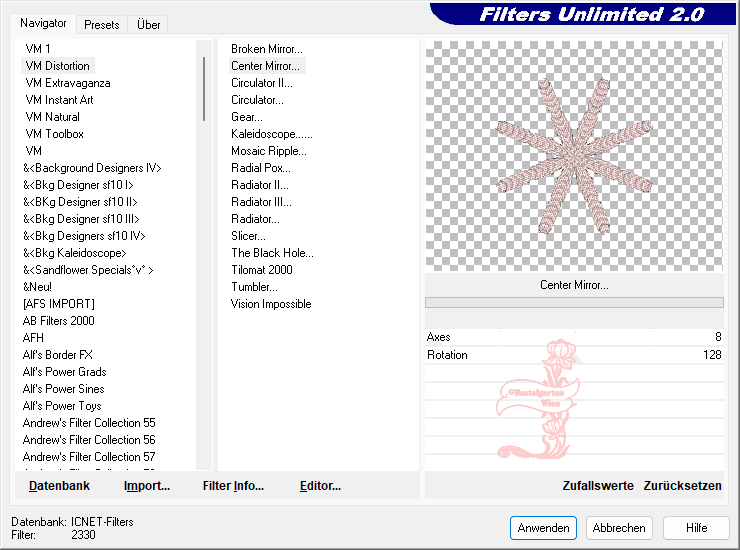Reset settings with Zurücksetzen
Image resolution: width=740 pixels, height=550 pixels.
pyautogui.click(x=682, y=486)
